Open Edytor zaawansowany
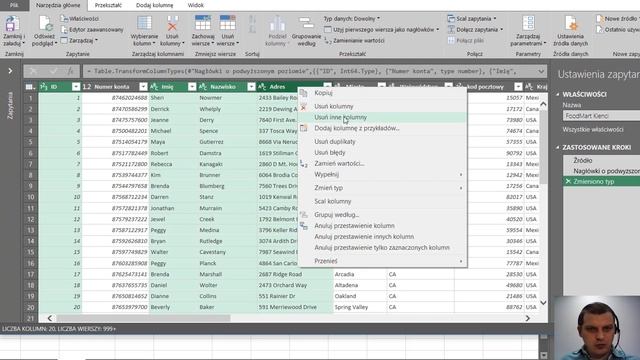The width and height of the screenshot is (640, 360). tap(92, 29)
